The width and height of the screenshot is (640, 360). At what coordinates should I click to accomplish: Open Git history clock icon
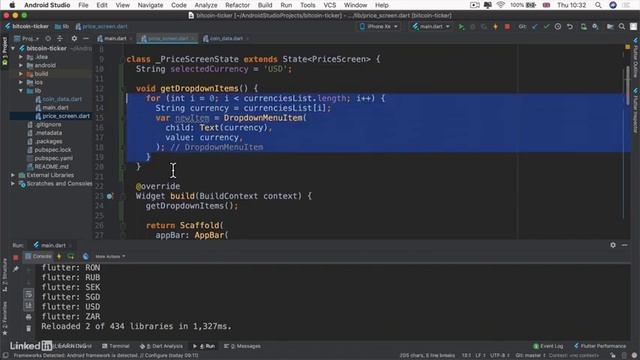558,27
